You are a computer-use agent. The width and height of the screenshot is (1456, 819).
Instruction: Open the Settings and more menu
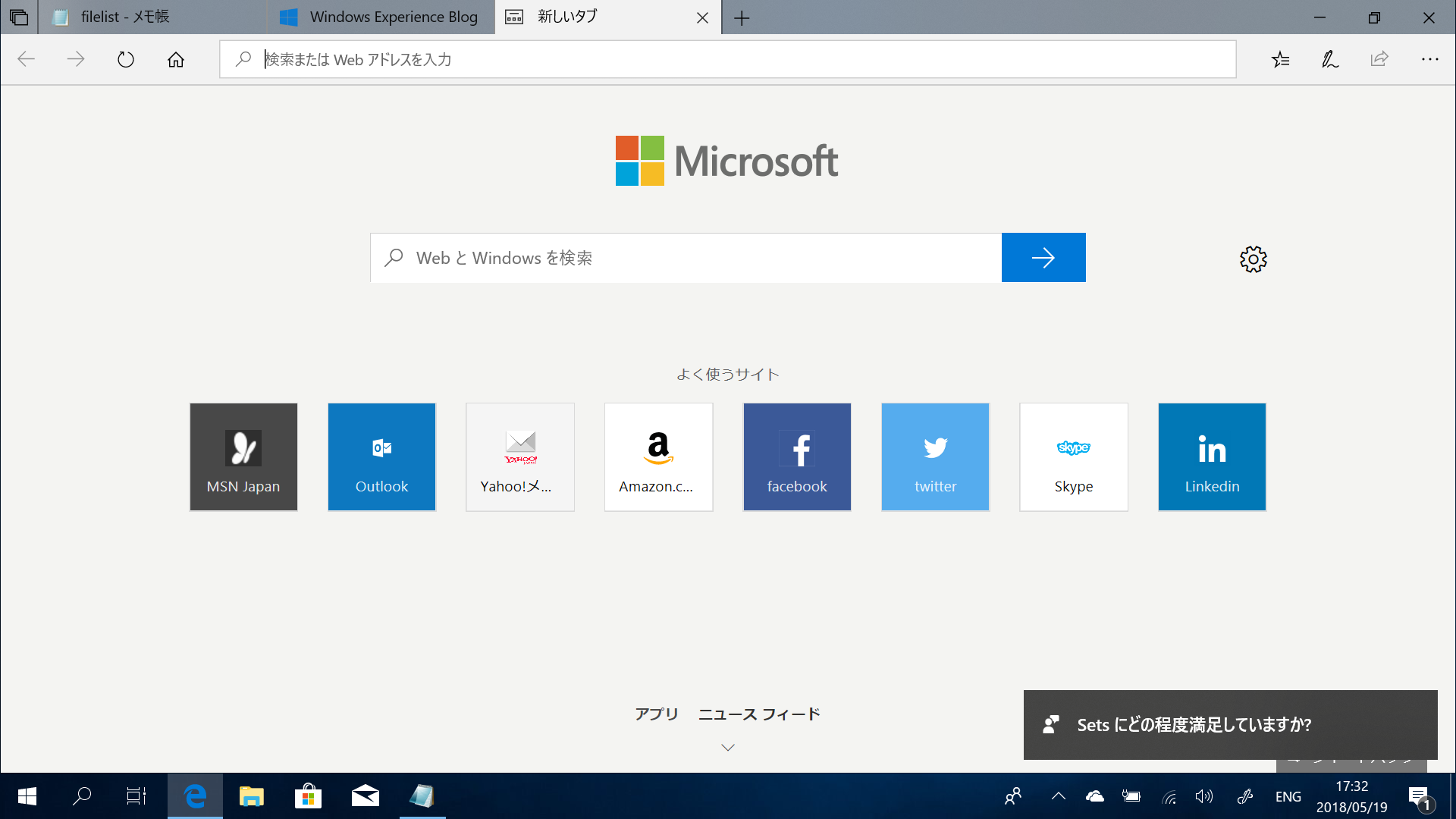click(x=1429, y=59)
